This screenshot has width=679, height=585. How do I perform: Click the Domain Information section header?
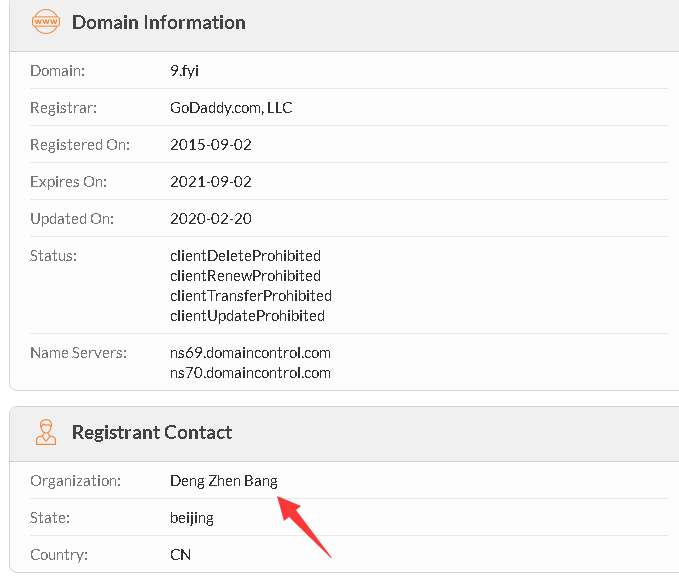[x=159, y=22]
